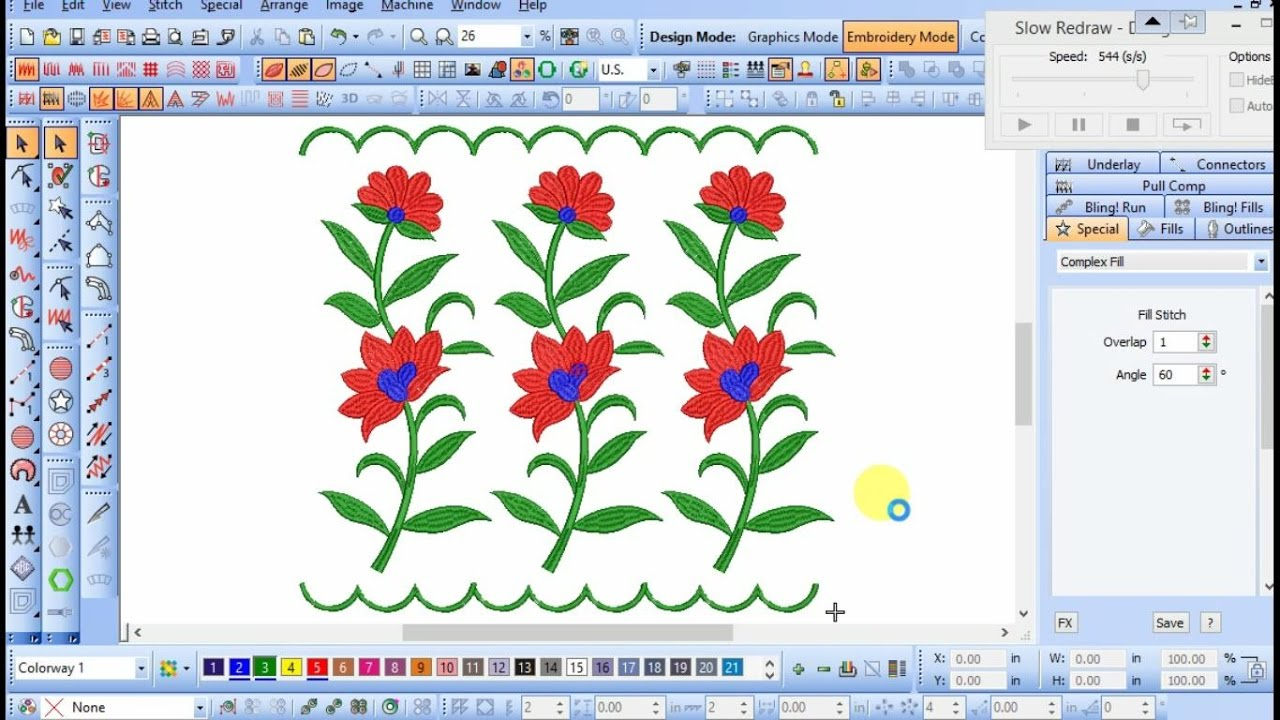Switch to the Fills tab
This screenshot has height=720, width=1280.
click(1161, 229)
